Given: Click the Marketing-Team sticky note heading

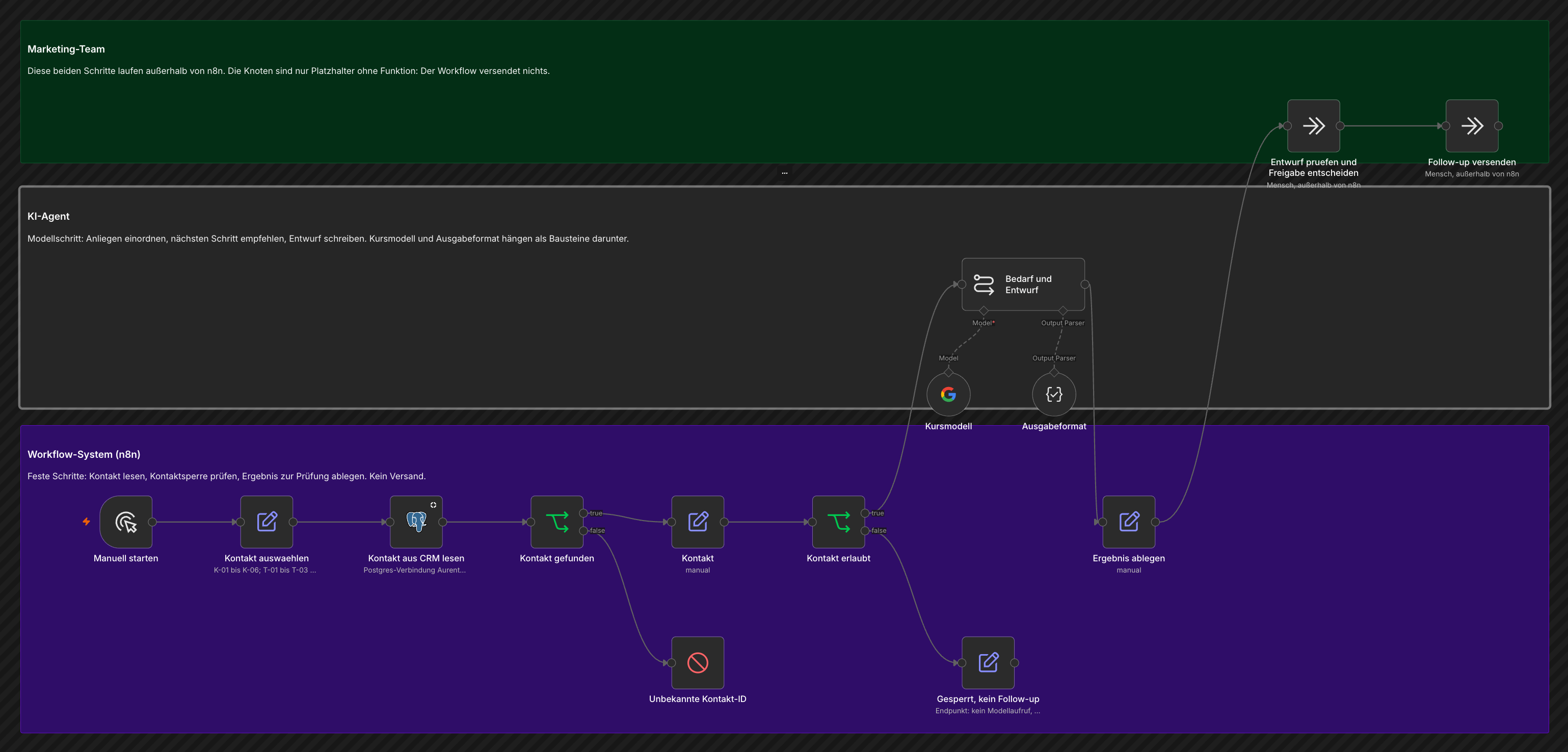Looking at the screenshot, I should 66,49.
